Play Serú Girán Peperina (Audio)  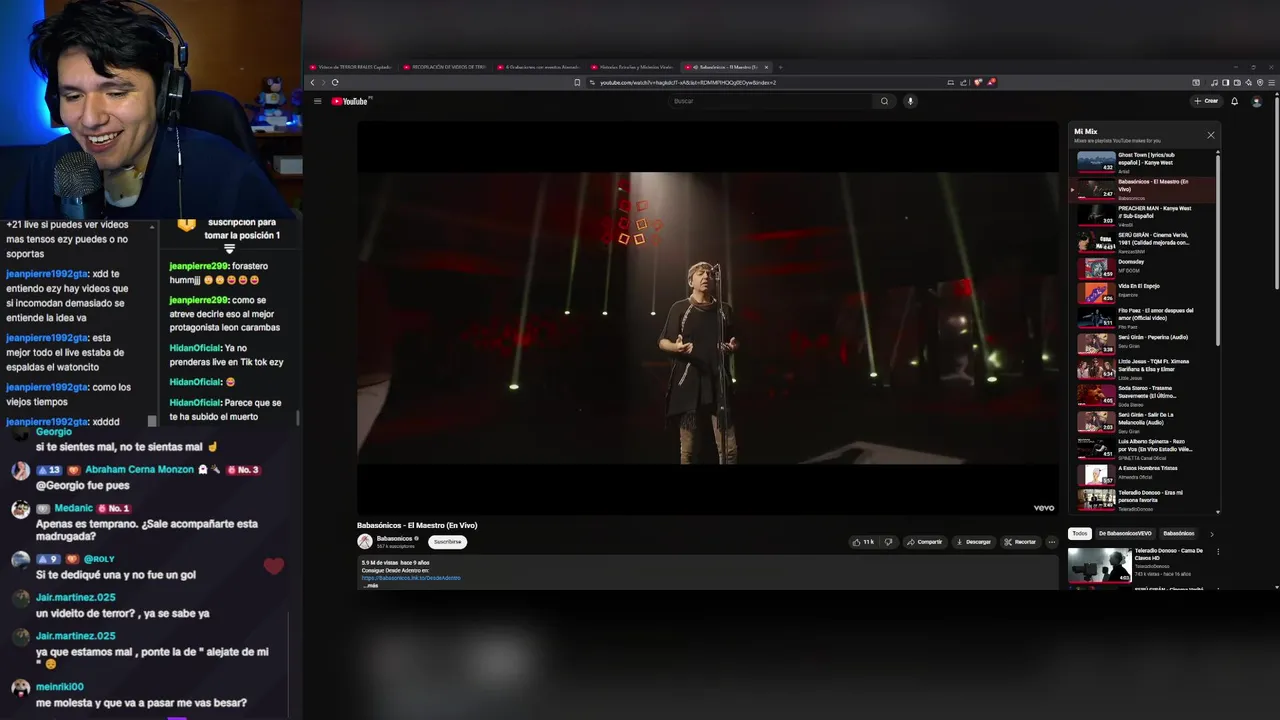(1144, 343)
